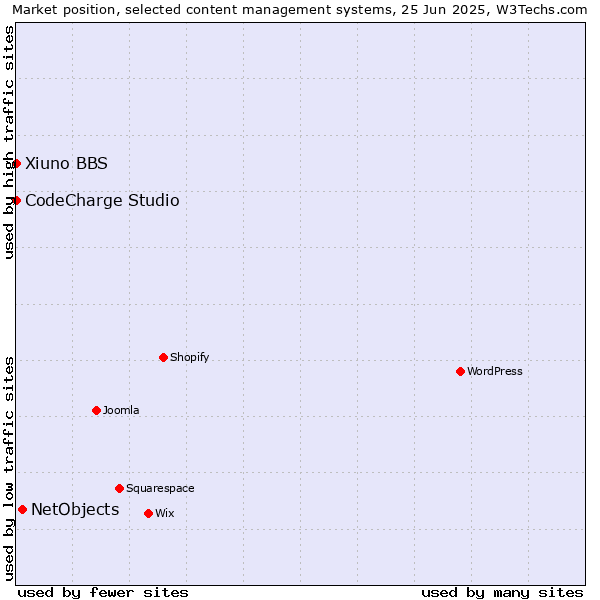The image size is (600, 600).
Task: Click the 'used by high traffic sites' axis label
Action: 8,142
